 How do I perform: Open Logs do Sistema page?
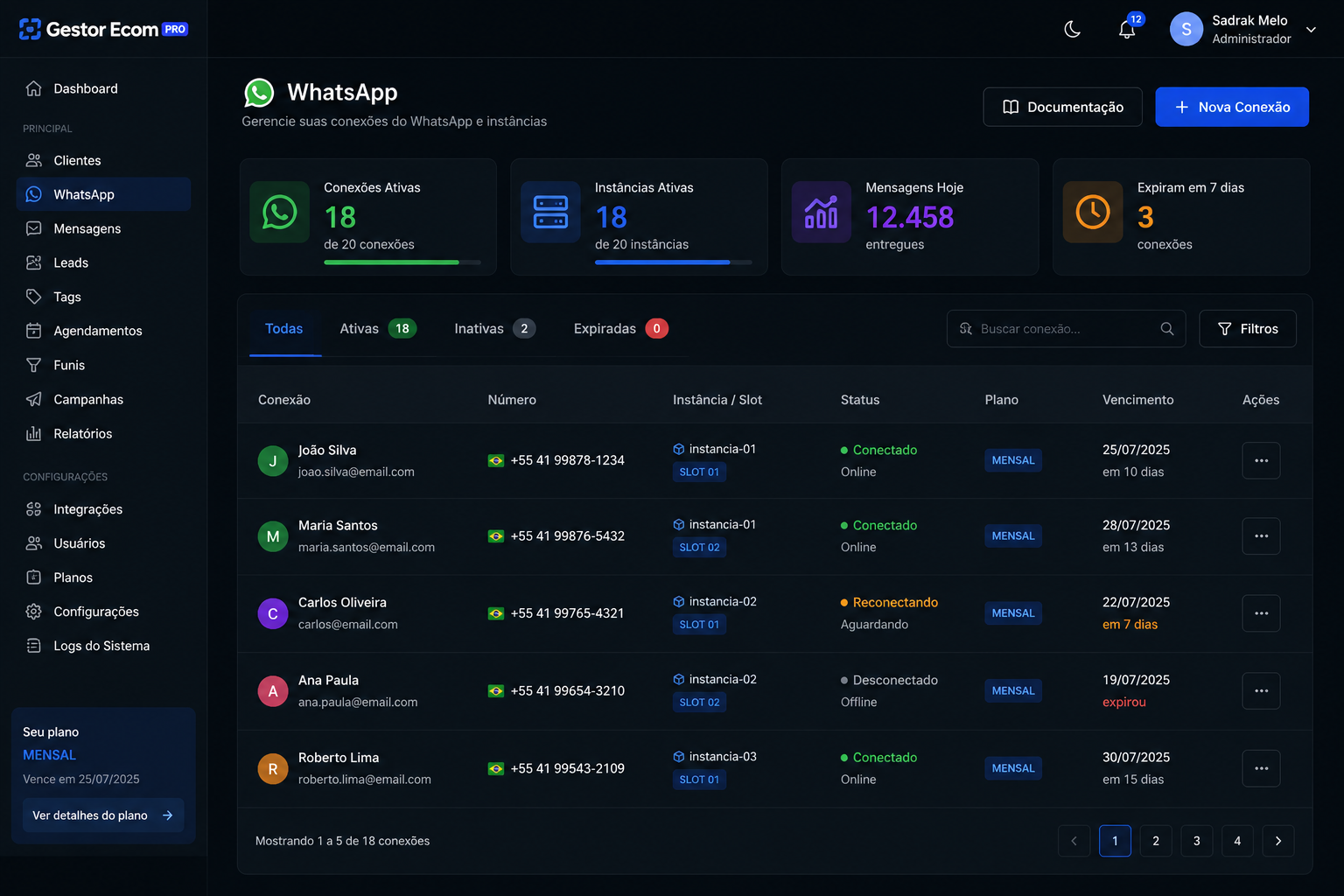103,646
